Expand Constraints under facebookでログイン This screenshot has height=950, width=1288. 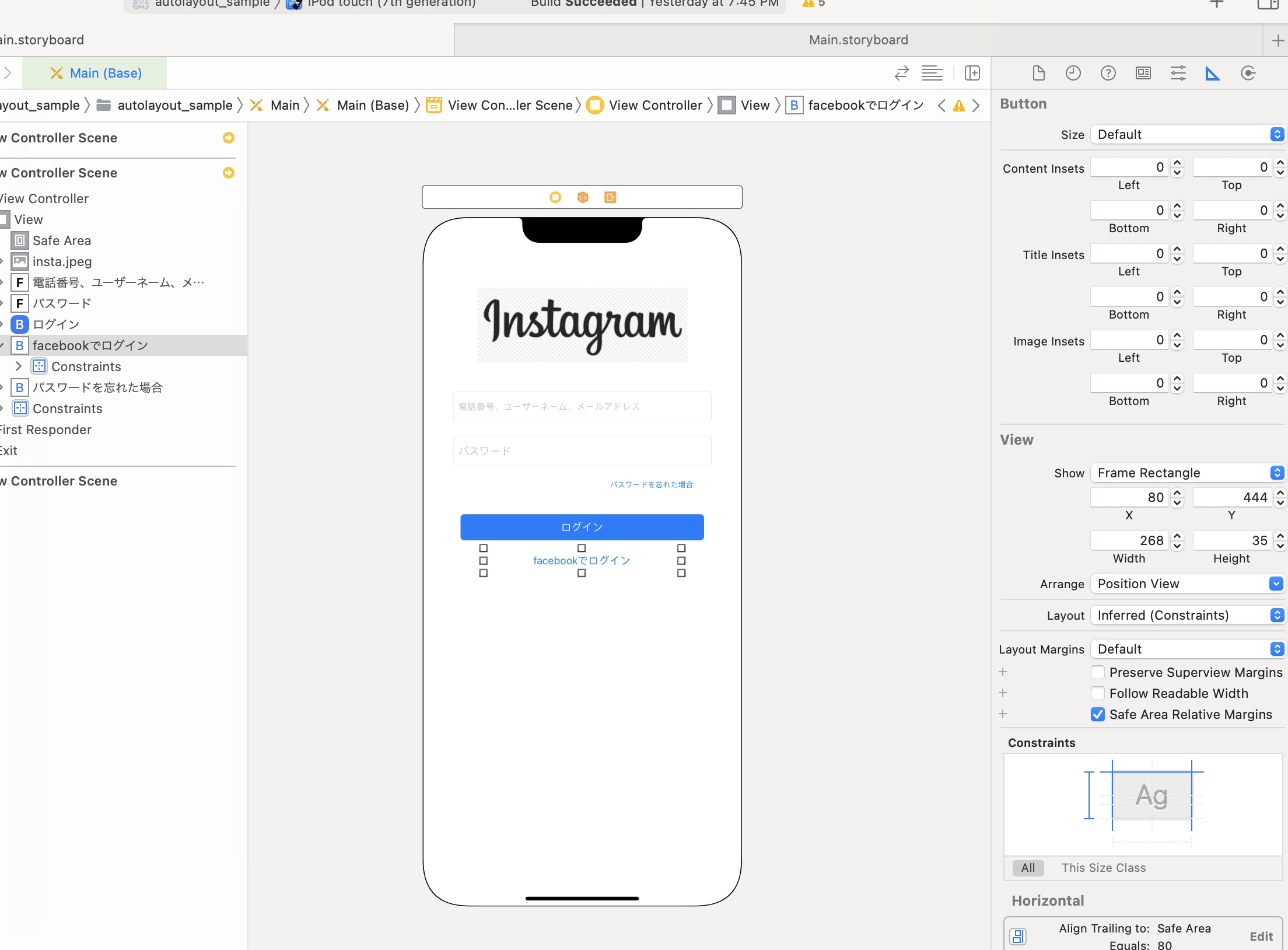[18, 366]
